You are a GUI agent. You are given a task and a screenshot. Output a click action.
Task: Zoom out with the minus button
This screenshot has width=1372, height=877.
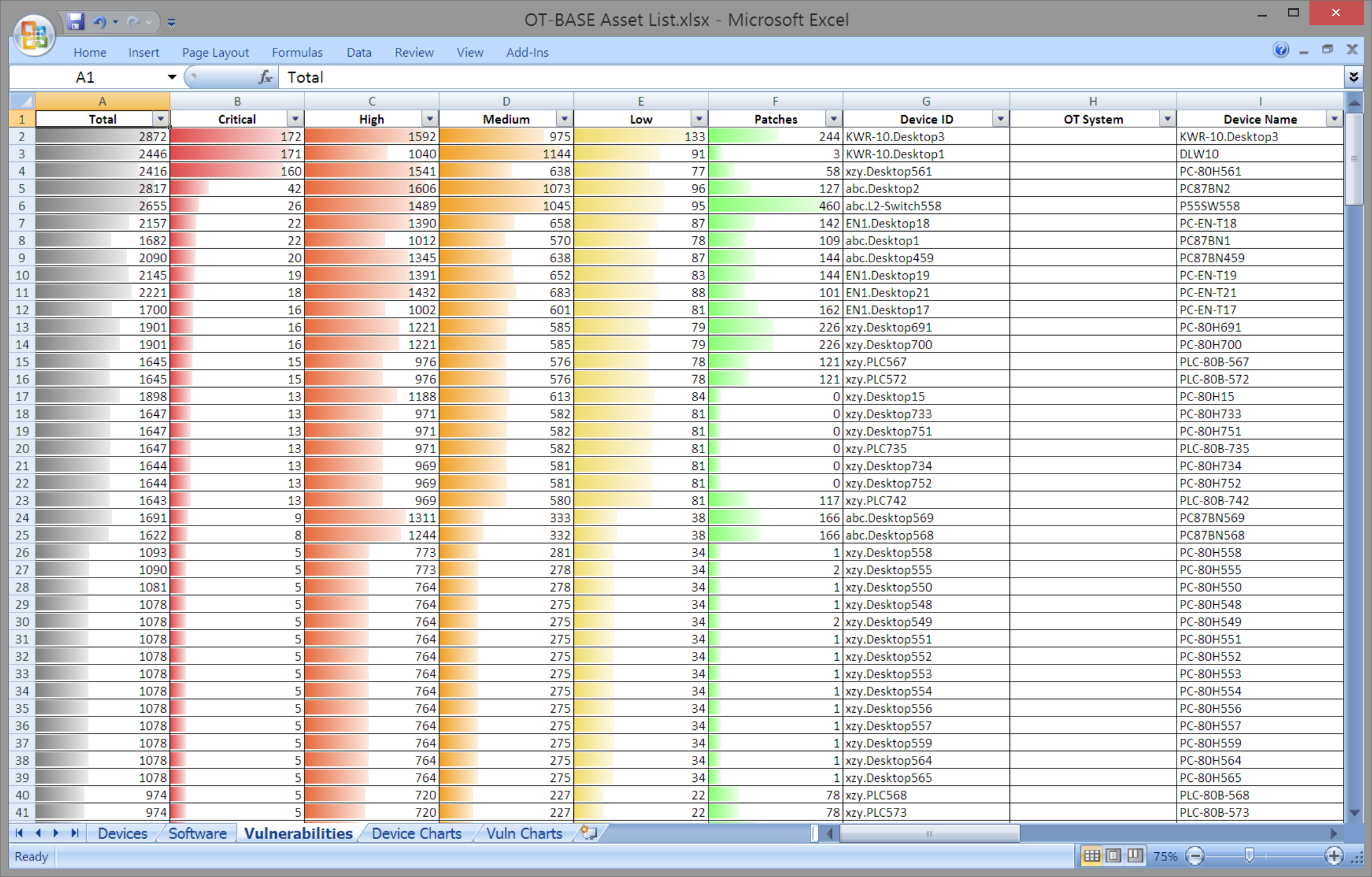(1195, 856)
